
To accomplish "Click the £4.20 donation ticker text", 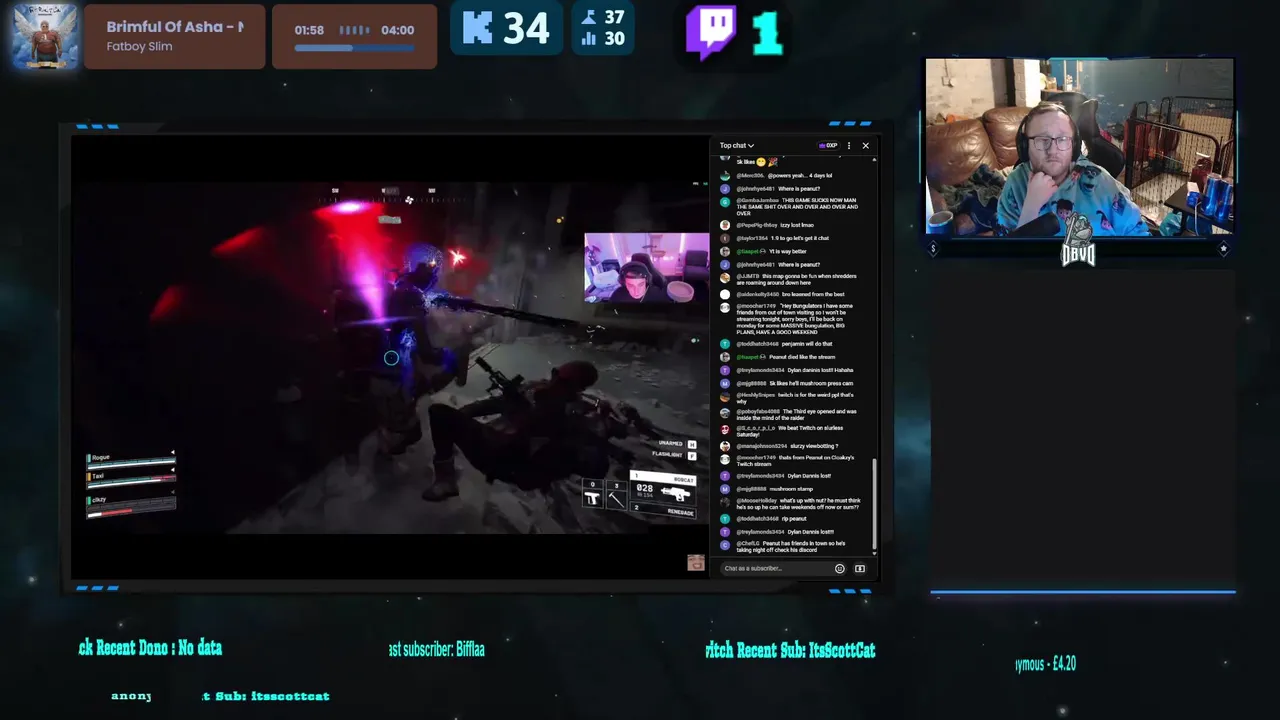I will (1045, 664).
